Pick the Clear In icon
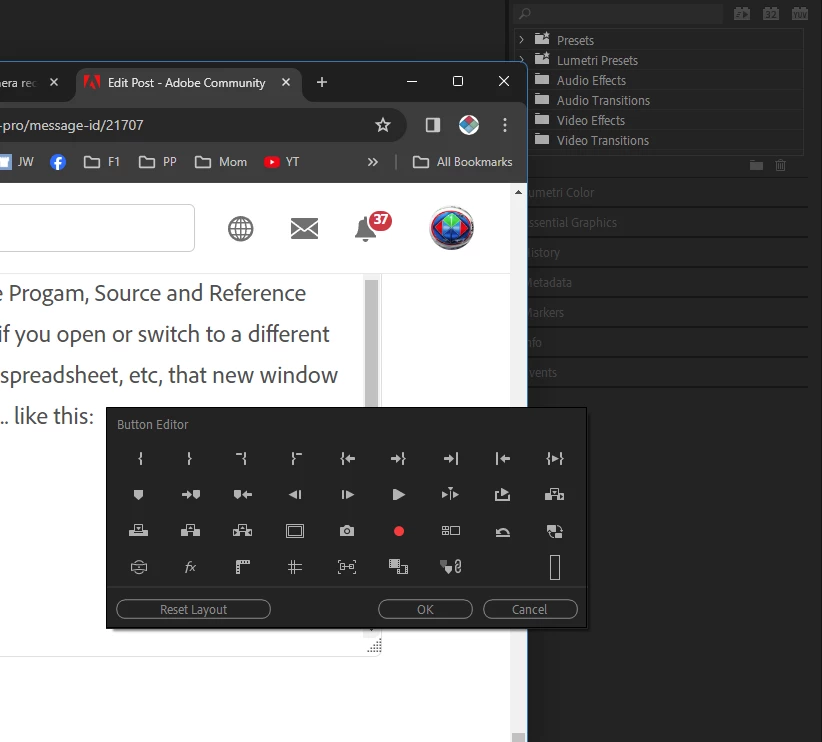The image size is (822, 742). pos(242,459)
